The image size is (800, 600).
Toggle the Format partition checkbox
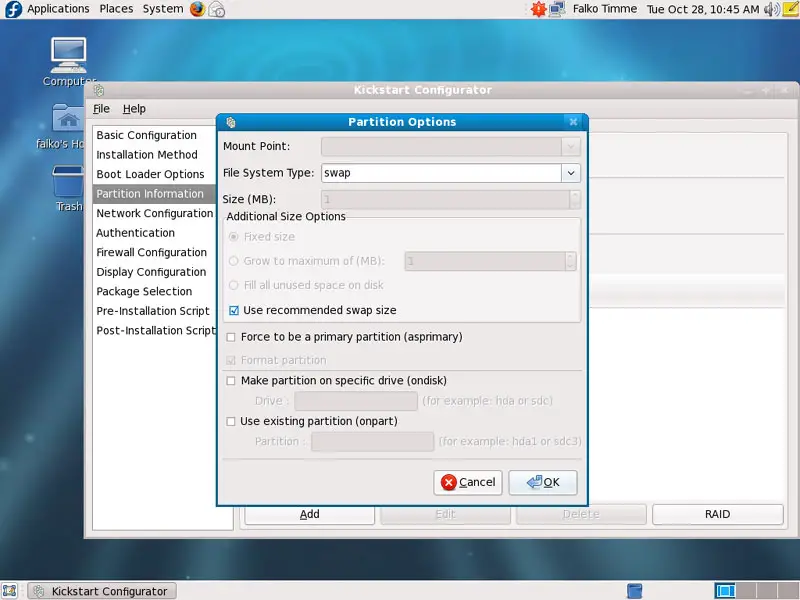pyautogui.click(x=231, y=360)
